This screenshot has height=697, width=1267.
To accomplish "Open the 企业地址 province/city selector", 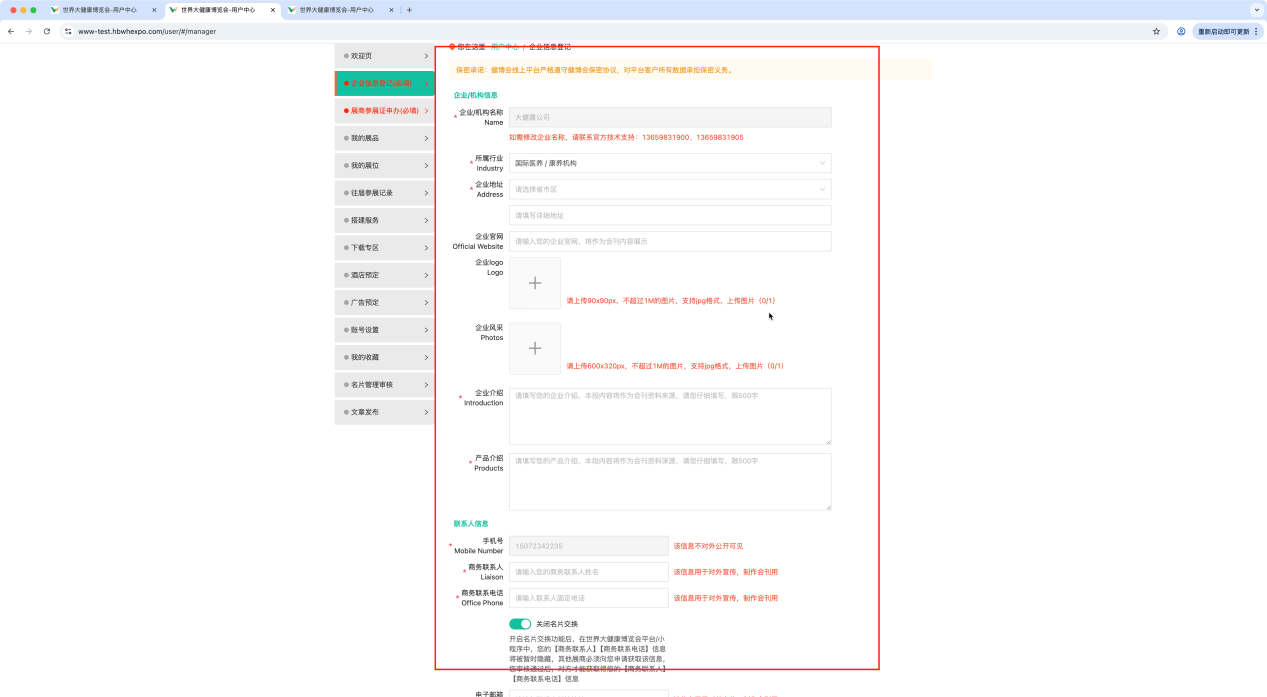I will (669, 189).
